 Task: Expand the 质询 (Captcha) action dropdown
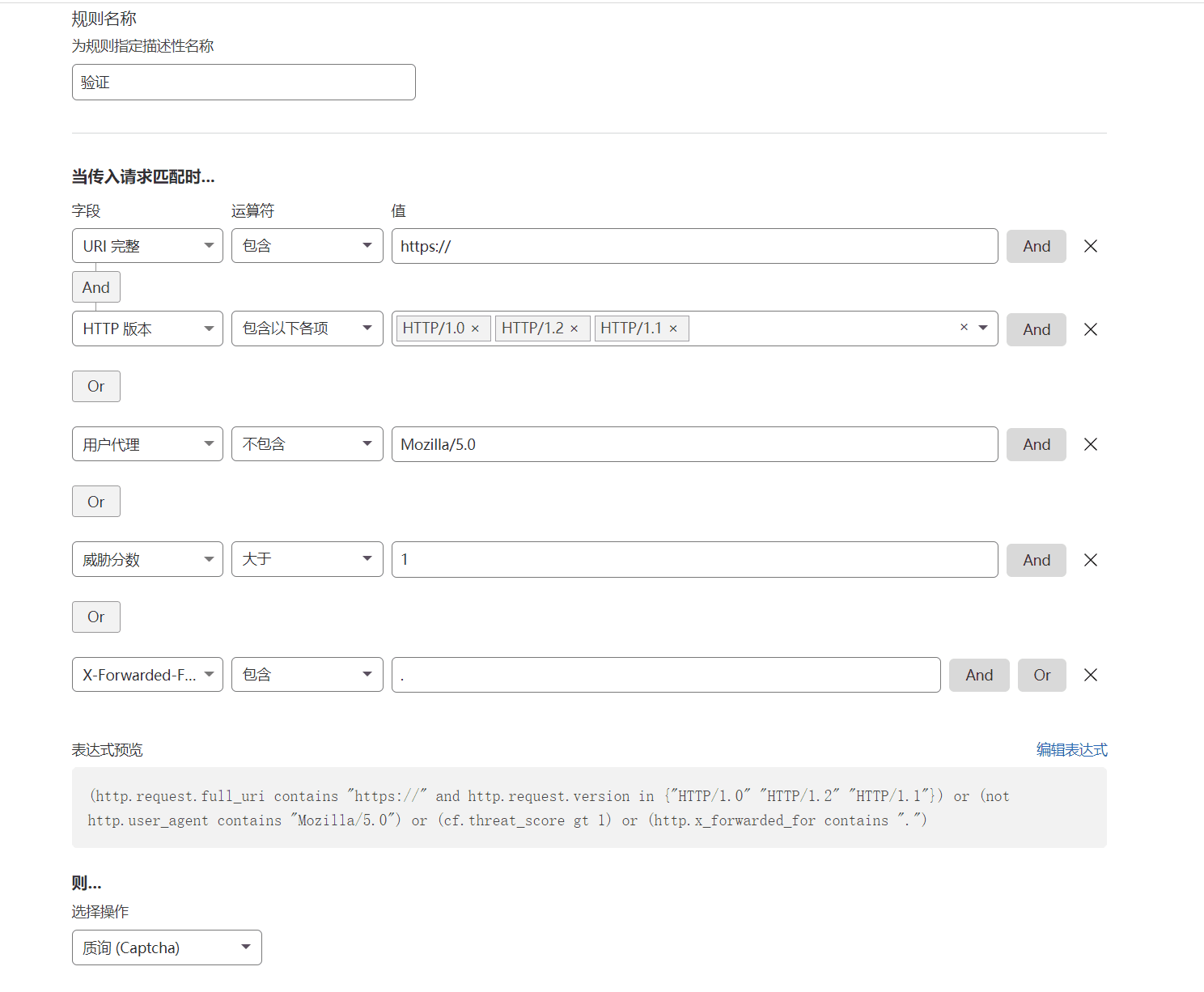coord(167,947)
